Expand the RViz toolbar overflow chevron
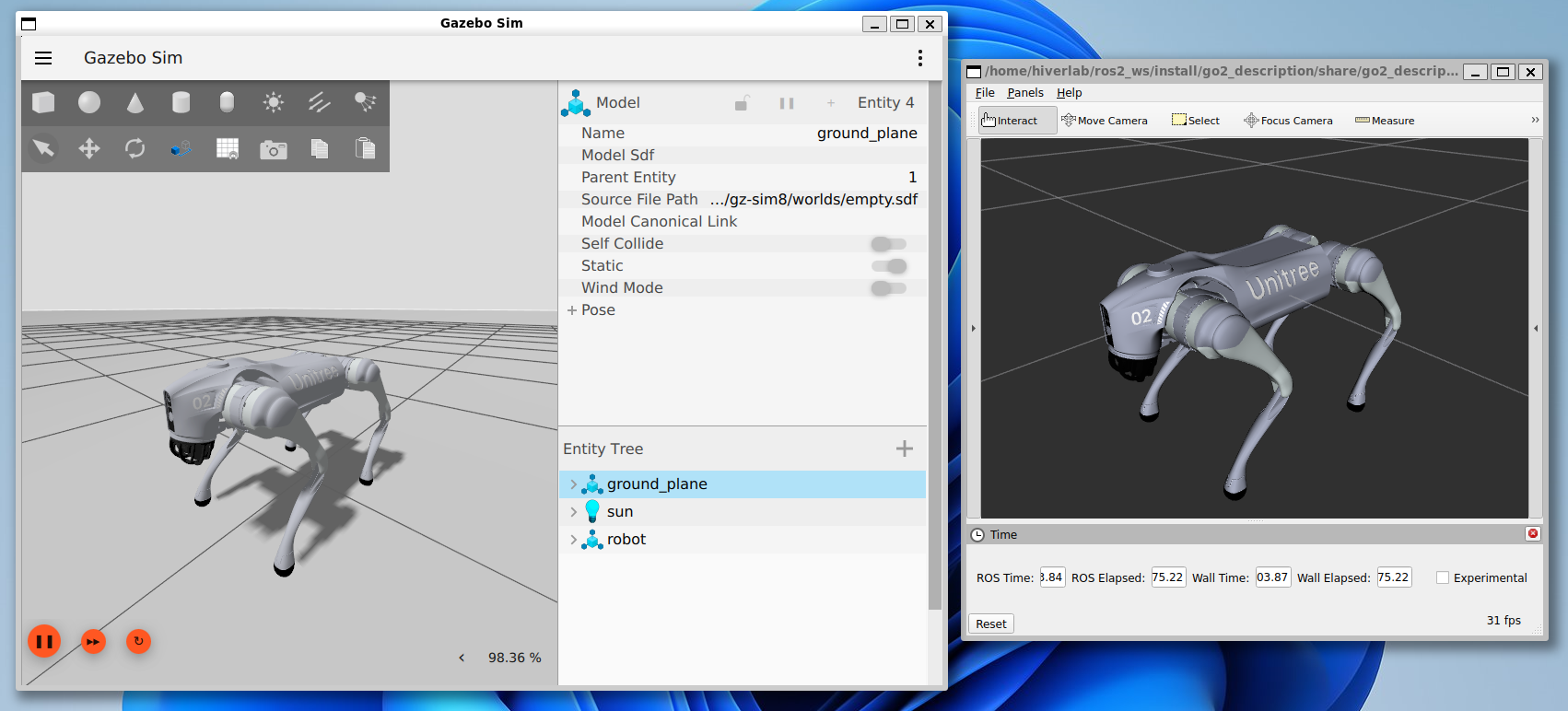This screenshot has height=711, width=1568. pos(1535,120)
